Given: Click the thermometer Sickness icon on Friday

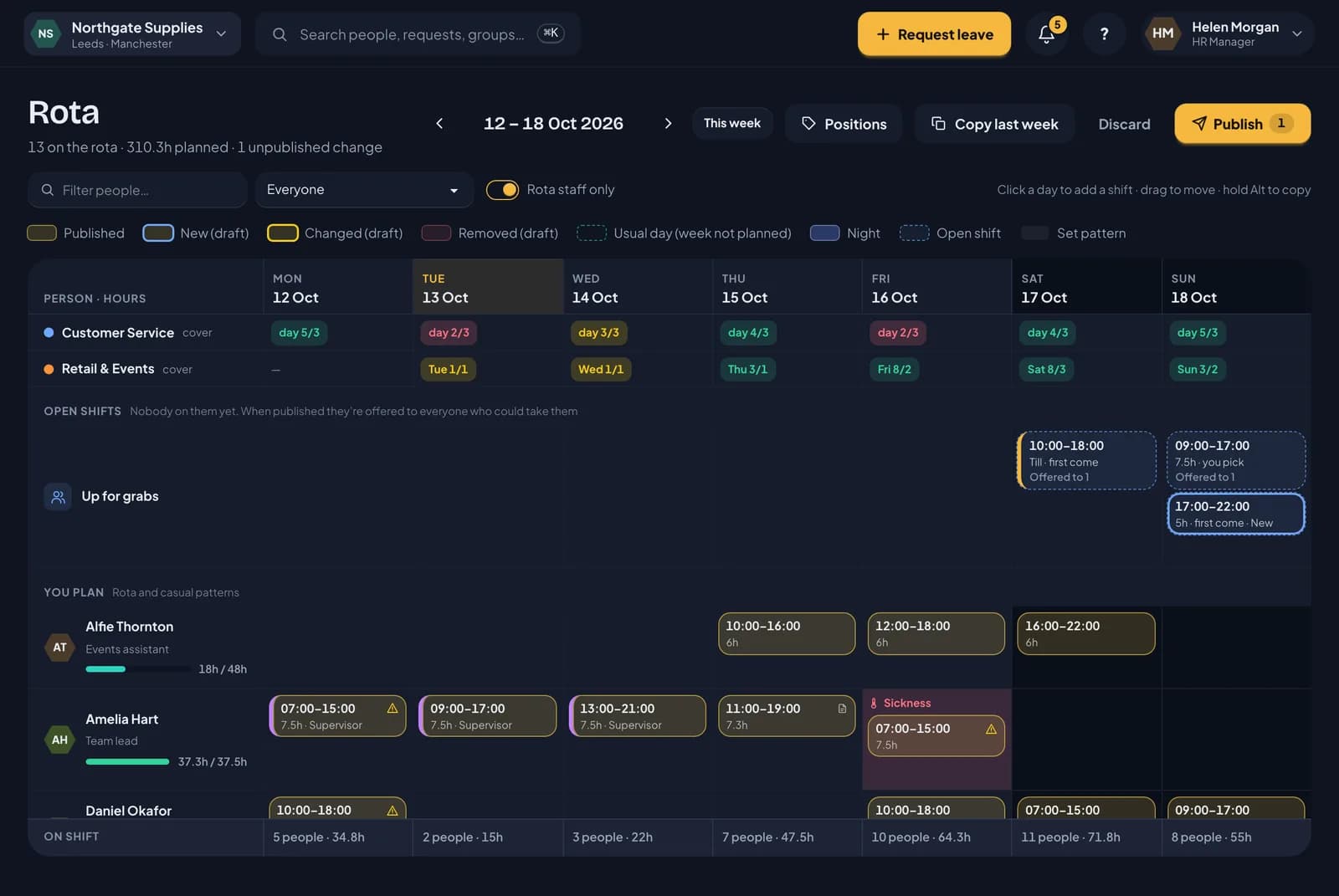Looking at the screenshot, I should (874, 704).
